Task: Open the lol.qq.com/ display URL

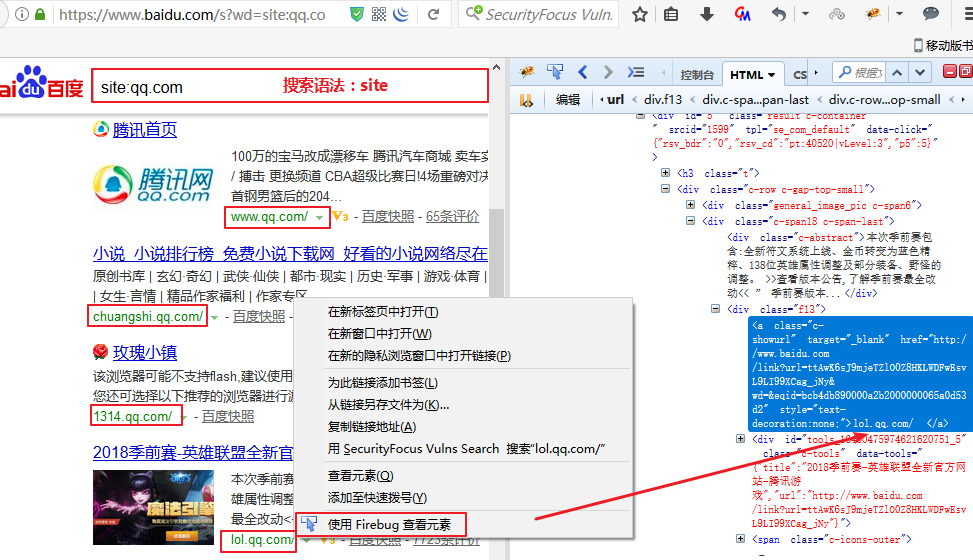Action: point(261,540)
